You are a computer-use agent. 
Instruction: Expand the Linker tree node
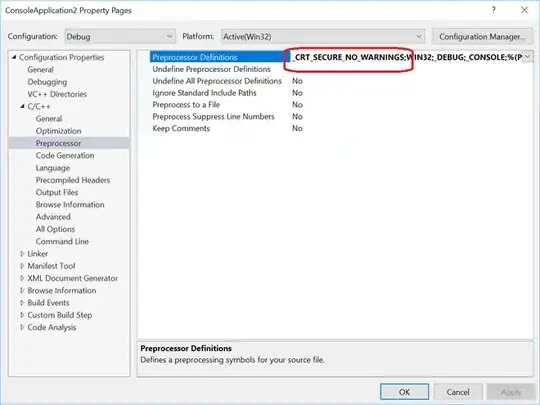coord(22,254)
